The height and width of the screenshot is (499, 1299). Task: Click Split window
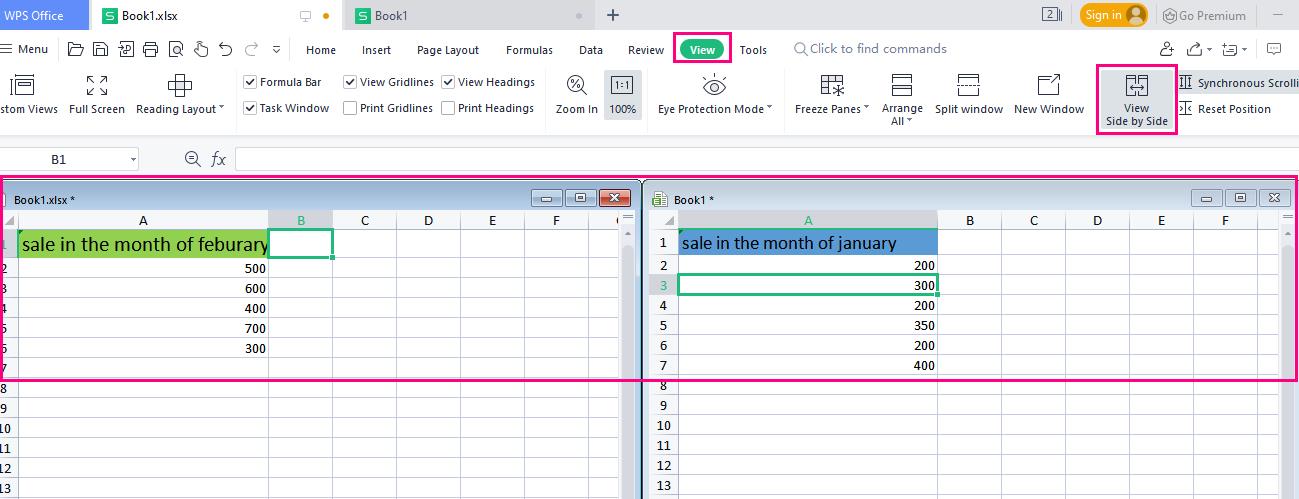point(969,96)
